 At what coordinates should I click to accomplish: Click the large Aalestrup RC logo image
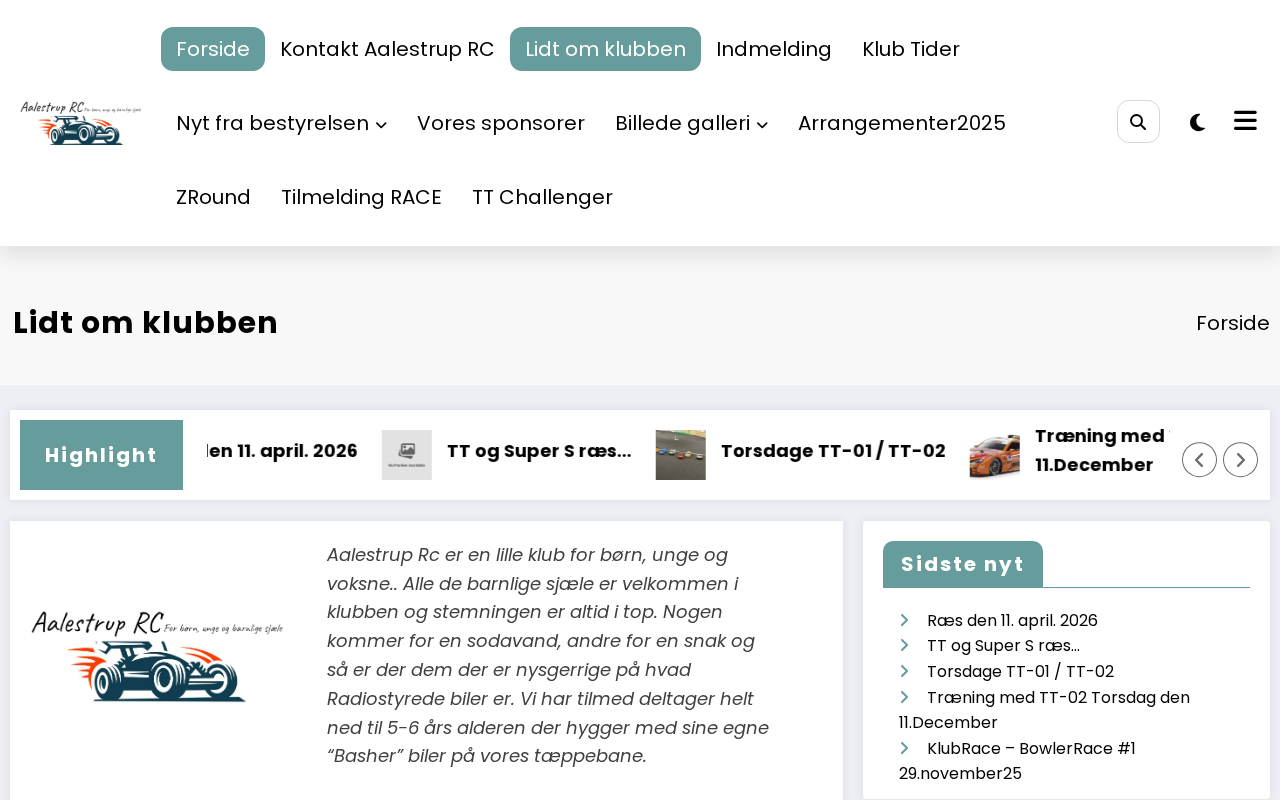[x=158, y=655]
